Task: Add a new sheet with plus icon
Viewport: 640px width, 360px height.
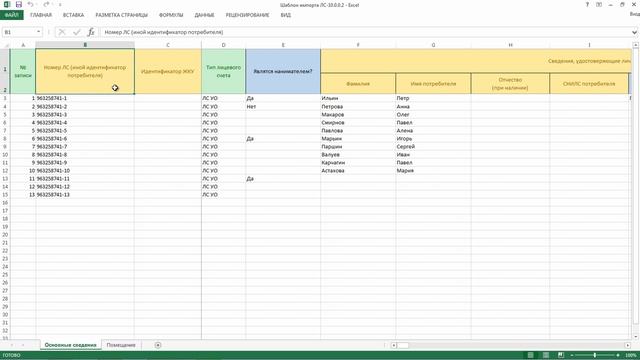Action: [x=158, y=345]
